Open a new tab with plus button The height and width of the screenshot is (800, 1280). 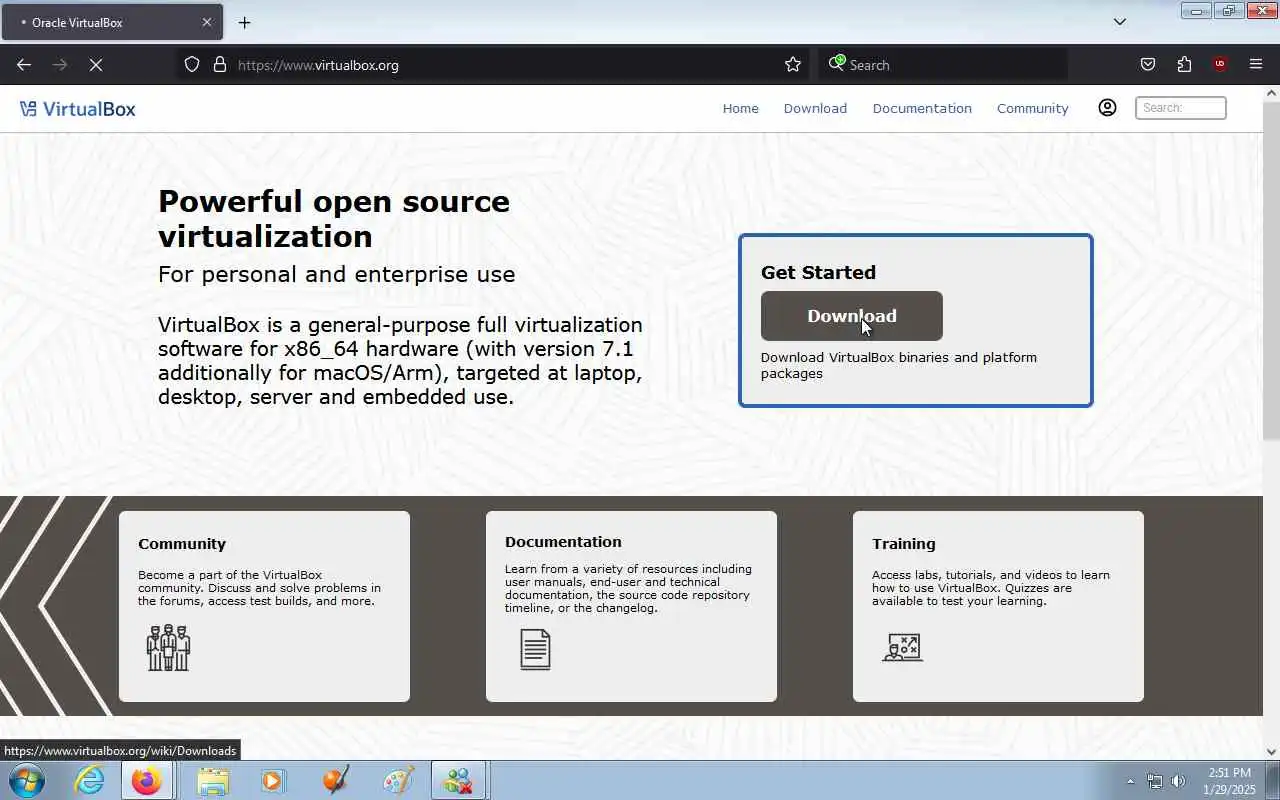[x=244, y=22]
